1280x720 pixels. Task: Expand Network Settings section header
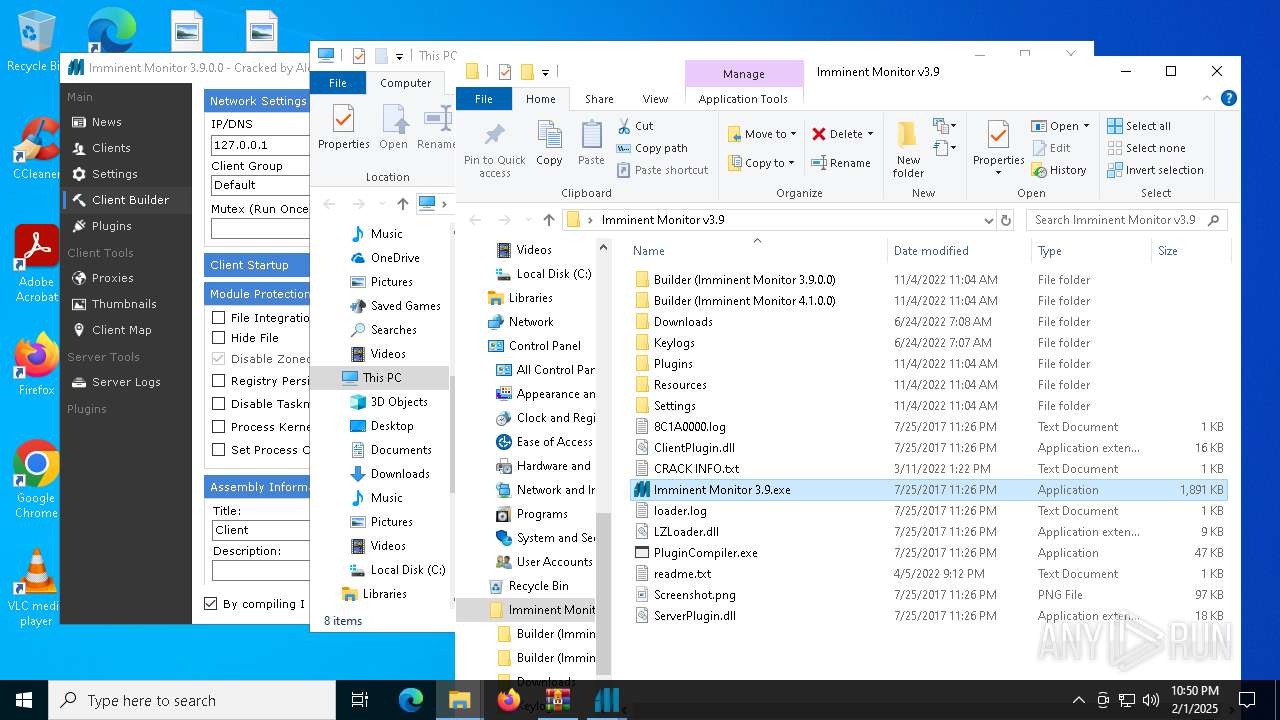click(257, 101)
